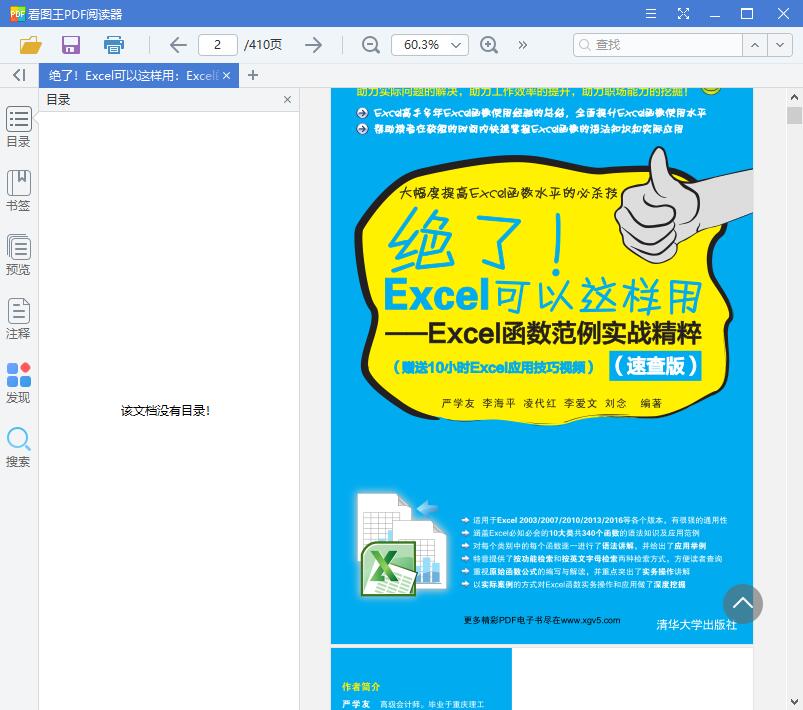Click the round back-to-top button
Screen dimensions: 803x710
pyautogui.click(x=743, y=603)
